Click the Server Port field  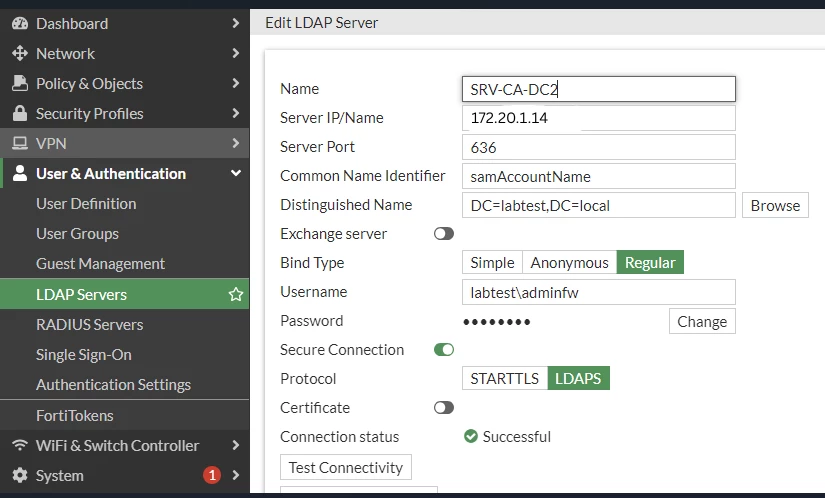599,147
